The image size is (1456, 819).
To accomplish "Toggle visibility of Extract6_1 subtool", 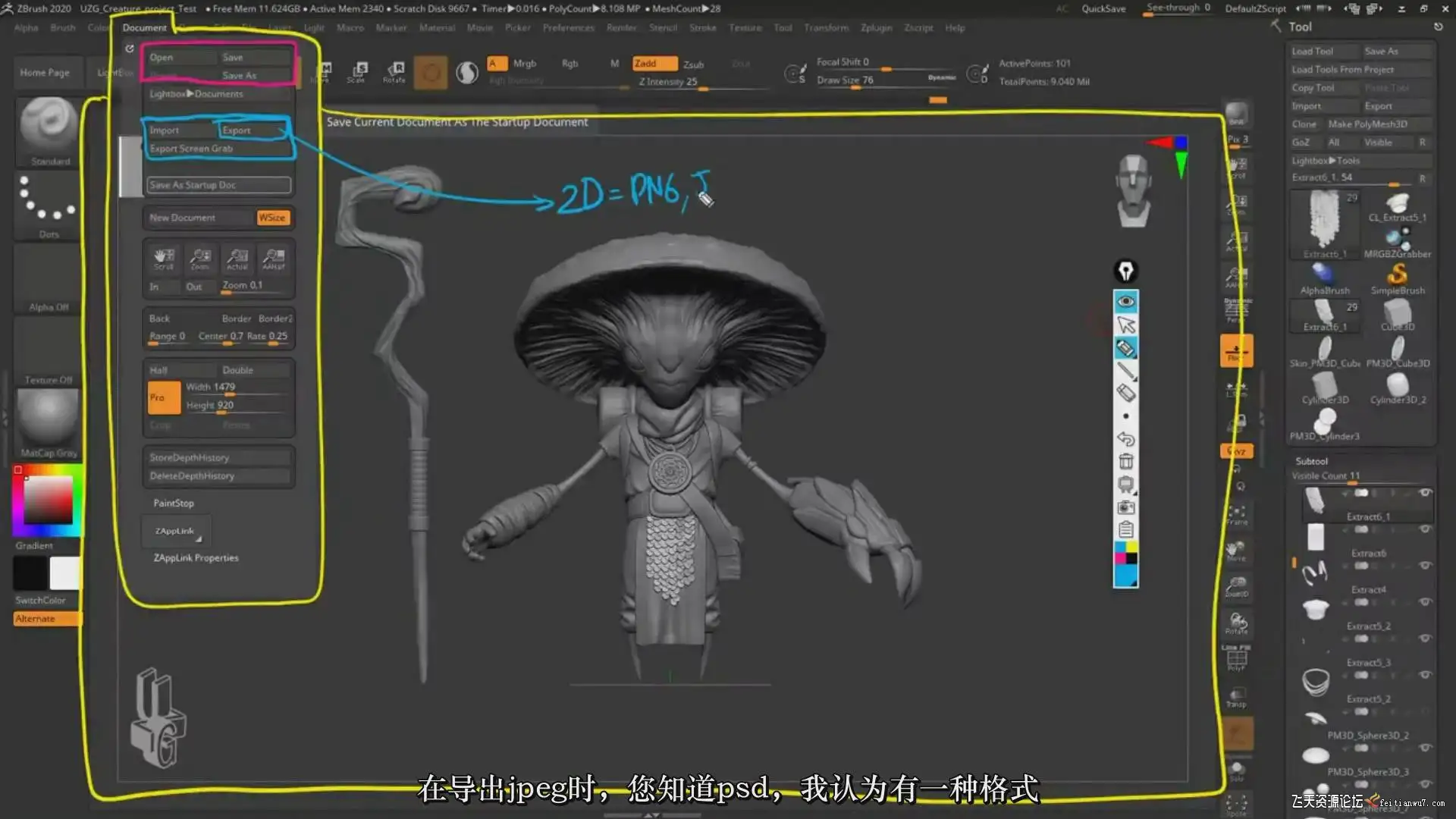I will tap(1425, 493).
